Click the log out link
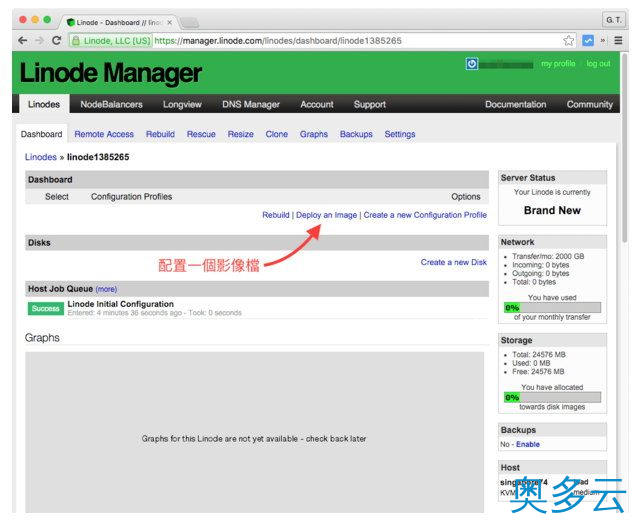The width and height of the screenshot is (637, 524). click(x=598, y=64)
